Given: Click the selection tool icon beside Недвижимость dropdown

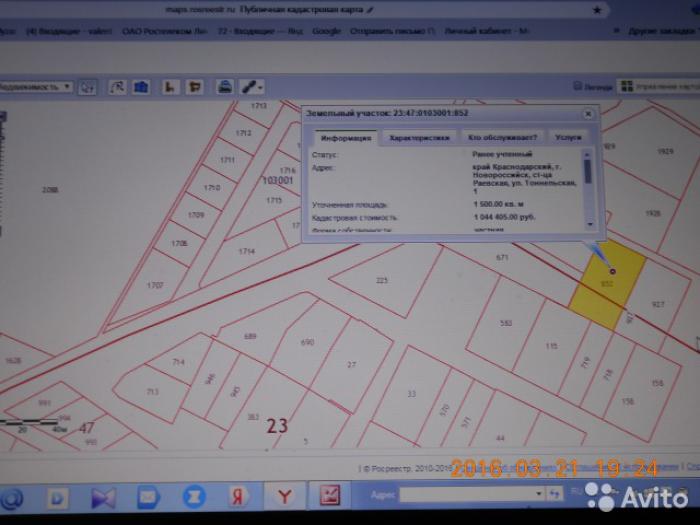Looking at the screenshot, I should [x=88, y=87].
